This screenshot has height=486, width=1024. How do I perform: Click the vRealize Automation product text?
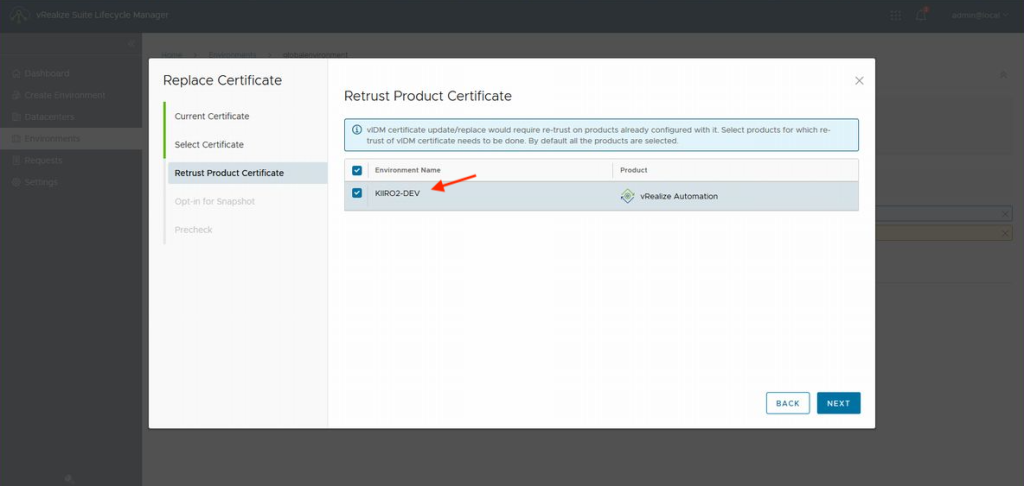[x=678, y=196]
